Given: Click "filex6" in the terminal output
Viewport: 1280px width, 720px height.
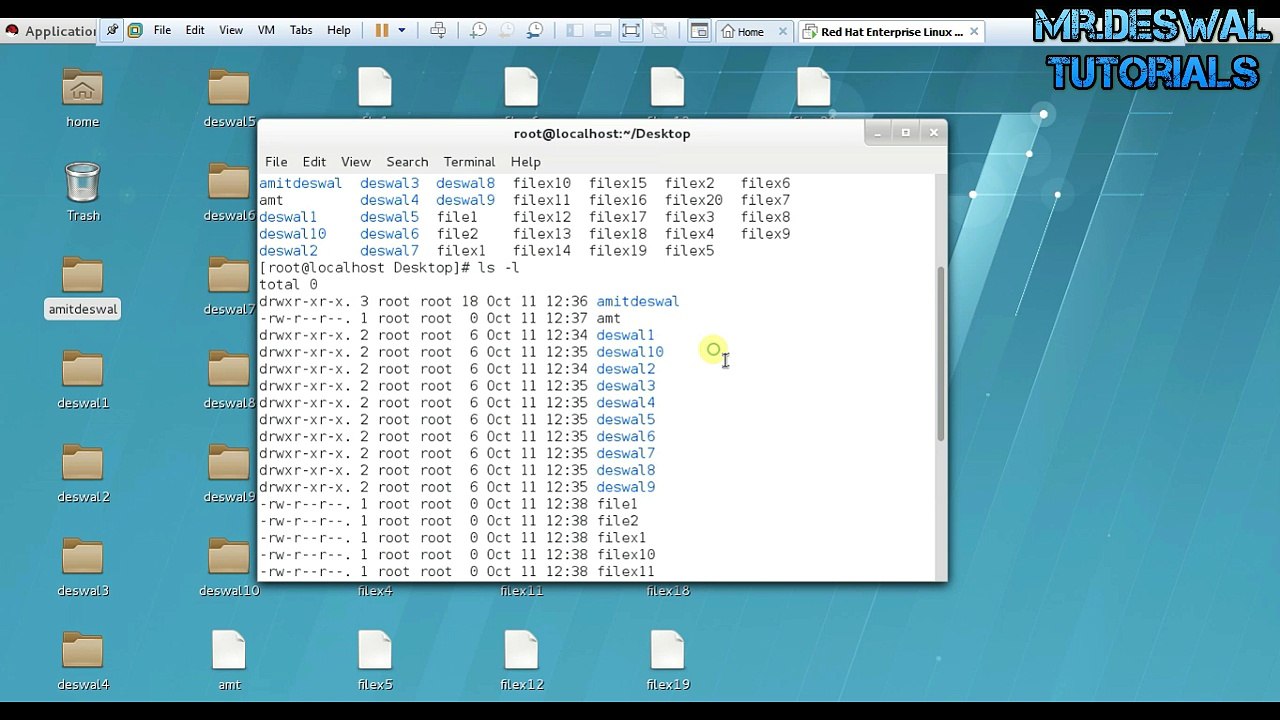Looking at the screenshot, I should (x=765, y=183).
